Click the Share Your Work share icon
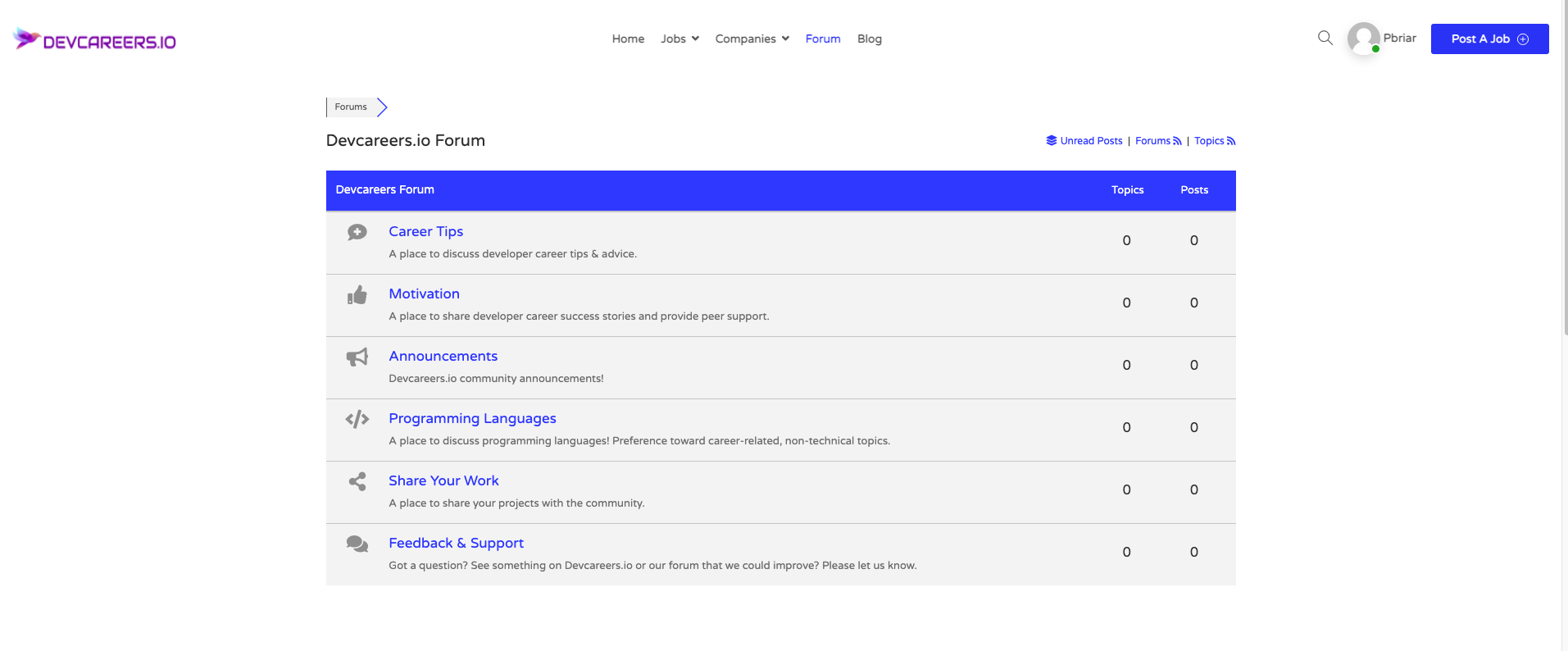 [357, 481]
